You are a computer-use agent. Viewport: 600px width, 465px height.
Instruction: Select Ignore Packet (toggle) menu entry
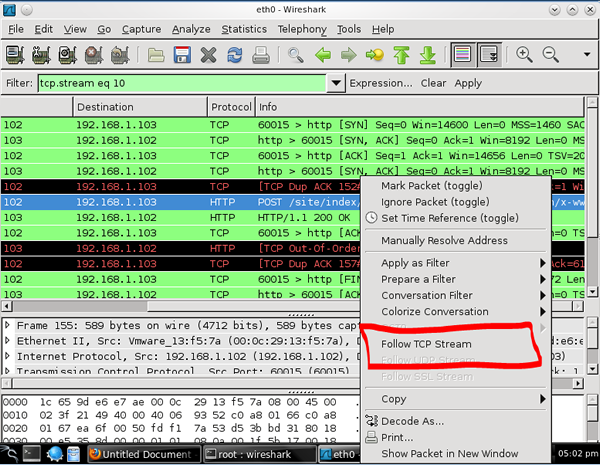(x=455, y=202)
